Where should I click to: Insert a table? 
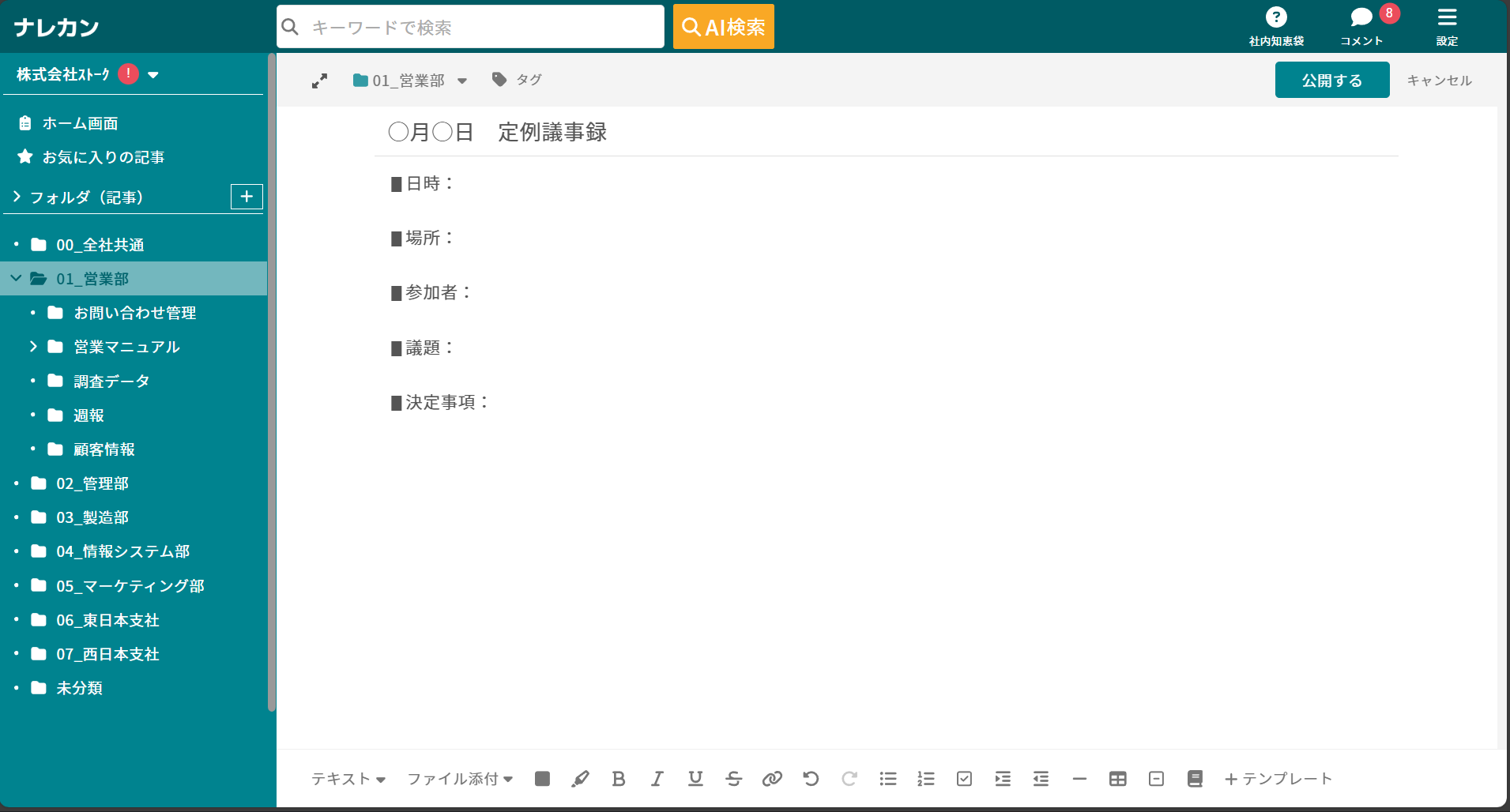[x=1117, y=779]
